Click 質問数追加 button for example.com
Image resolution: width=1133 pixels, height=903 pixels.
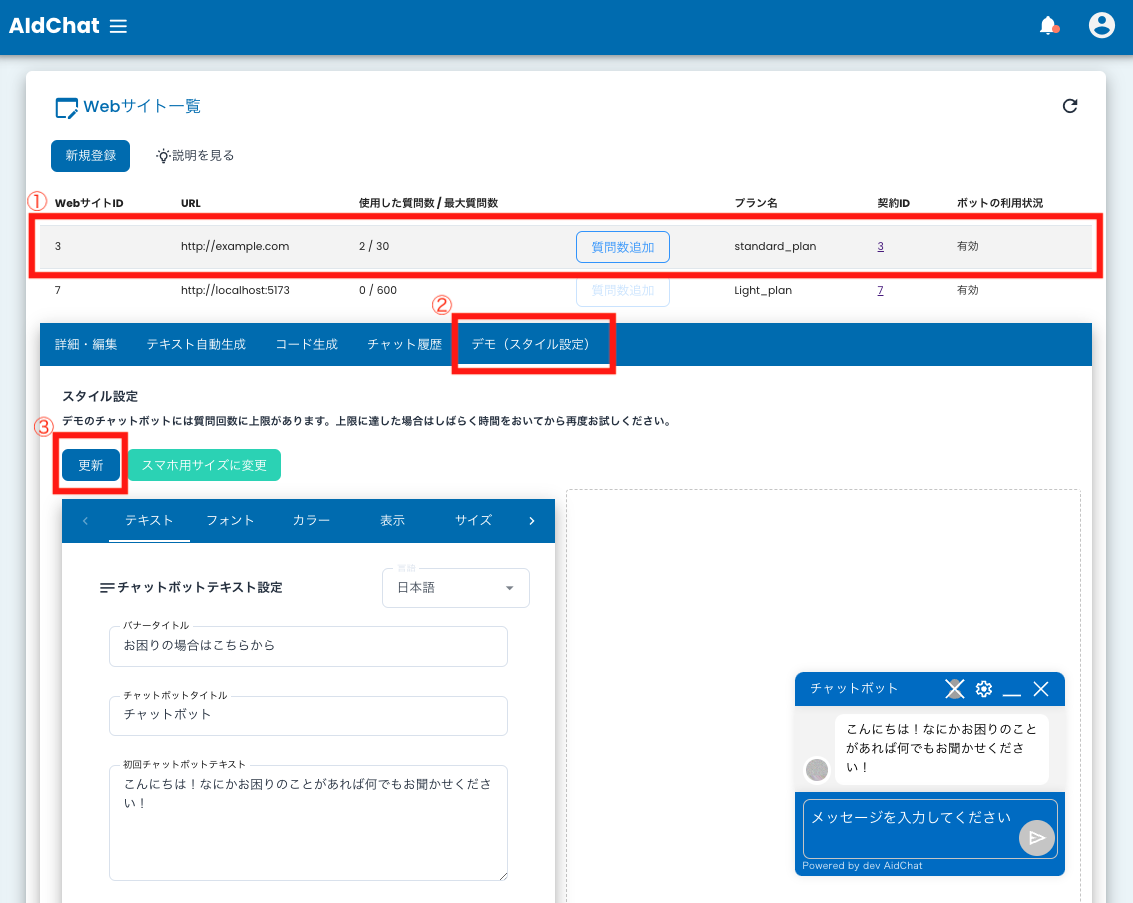622,247
